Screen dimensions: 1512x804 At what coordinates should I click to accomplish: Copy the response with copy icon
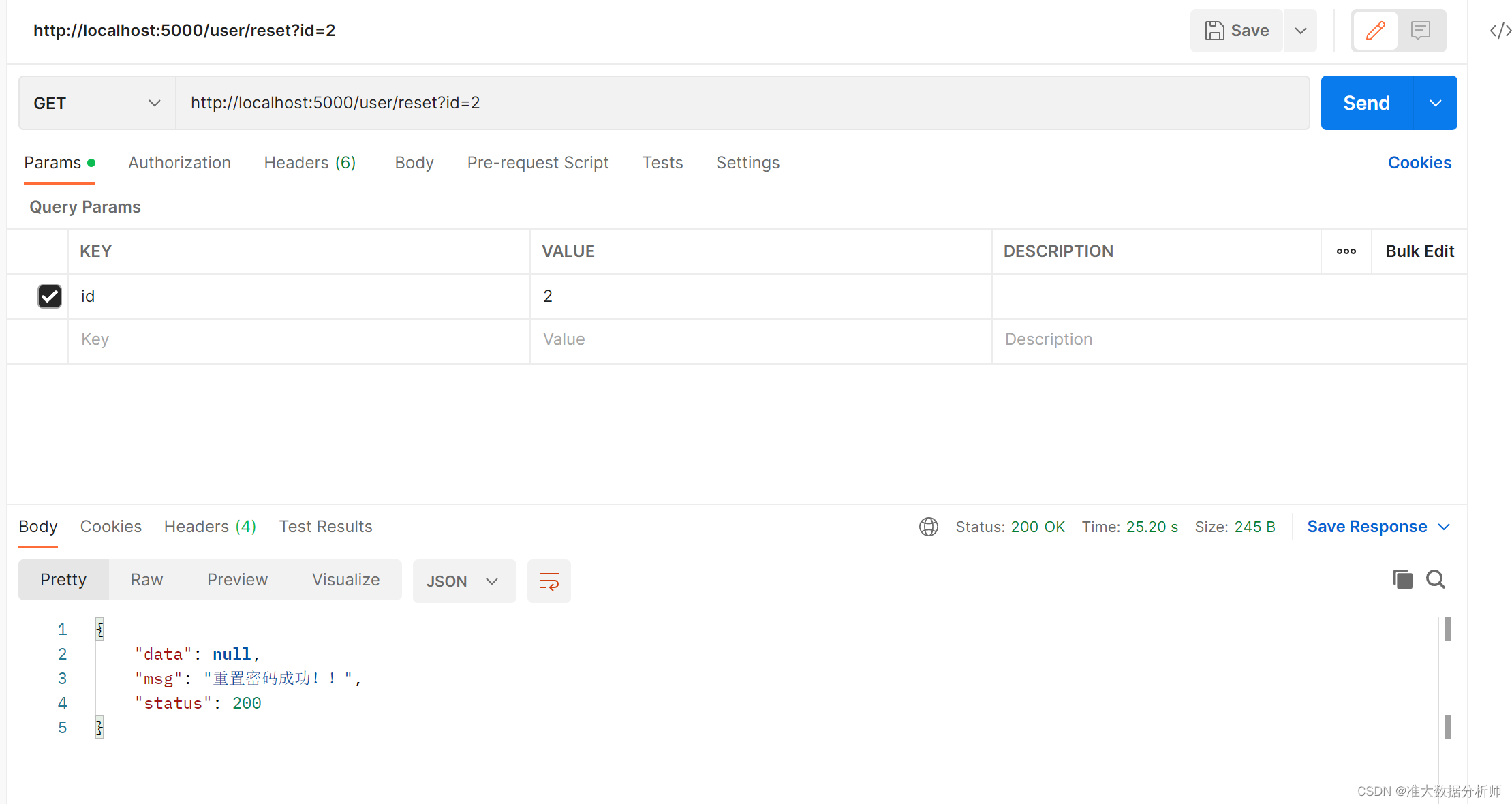(x=1402, y=579)
